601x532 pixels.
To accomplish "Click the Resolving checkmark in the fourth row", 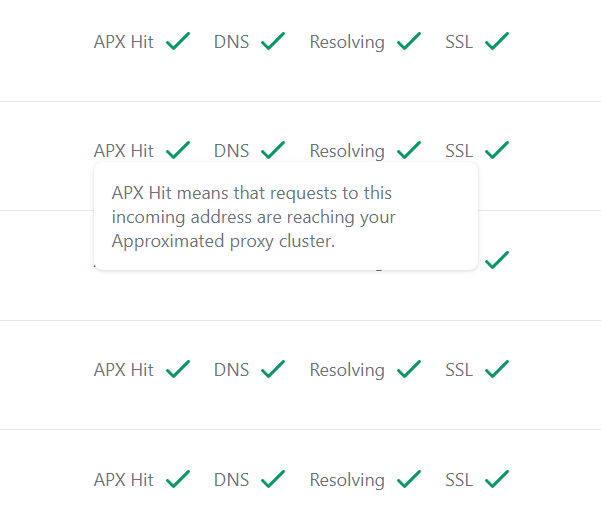I will (x=409, y=369).
